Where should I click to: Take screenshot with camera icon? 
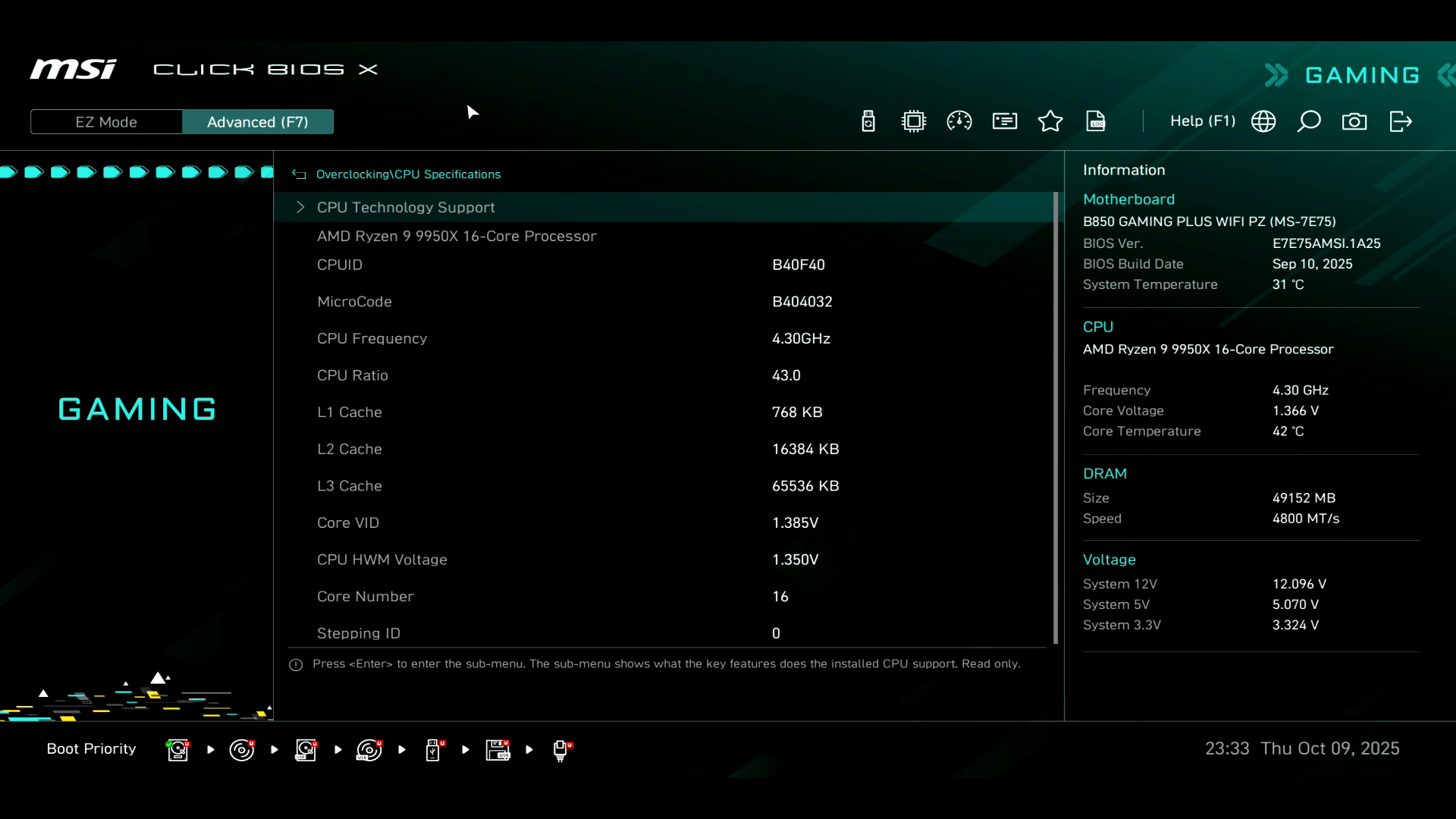tap(1354, 121)
